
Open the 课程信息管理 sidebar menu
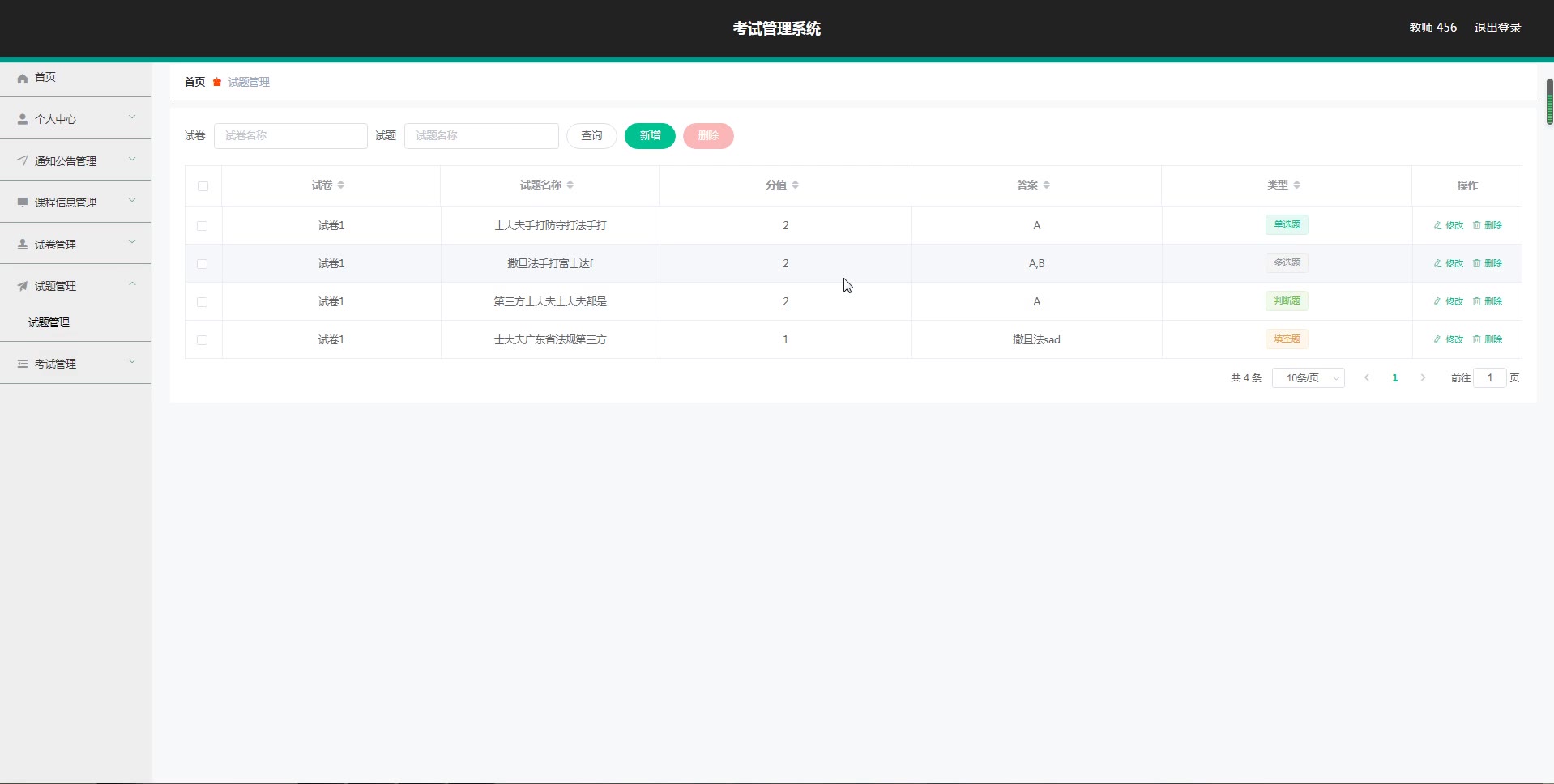(75, 202)
